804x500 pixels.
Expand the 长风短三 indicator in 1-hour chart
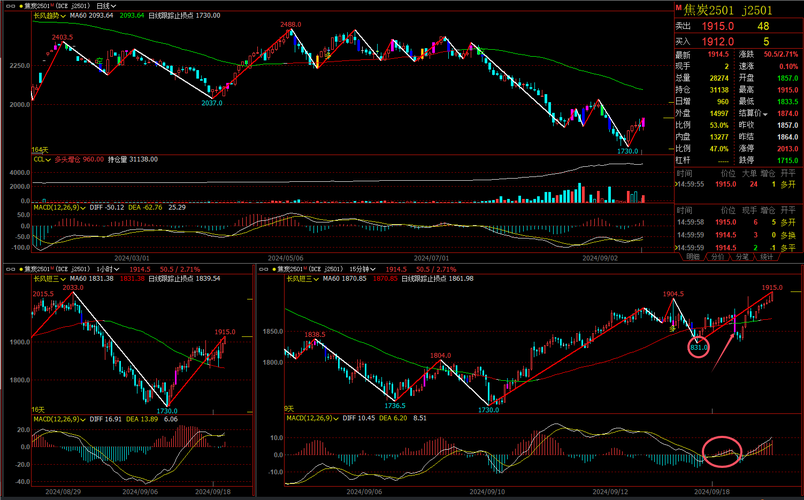[x=48, y=279]
